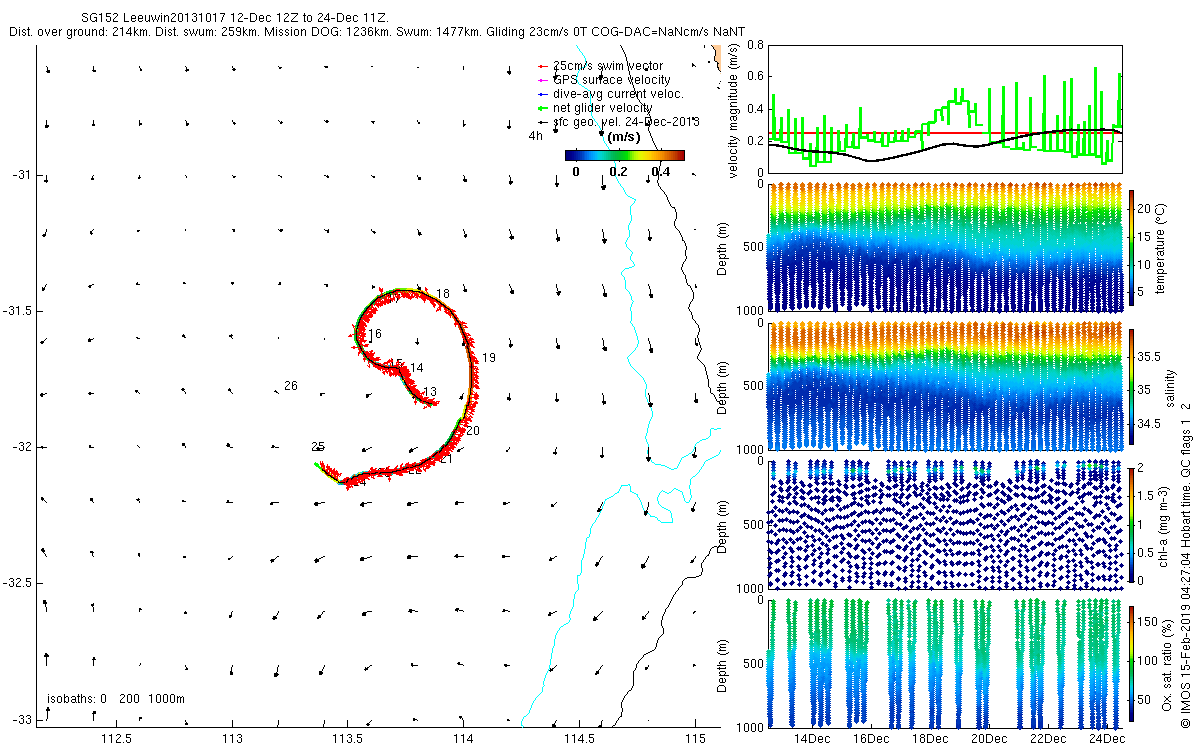Click latitude tick label '-32.5'
The image size is (1200, 750).
click(x=18, y=583)
